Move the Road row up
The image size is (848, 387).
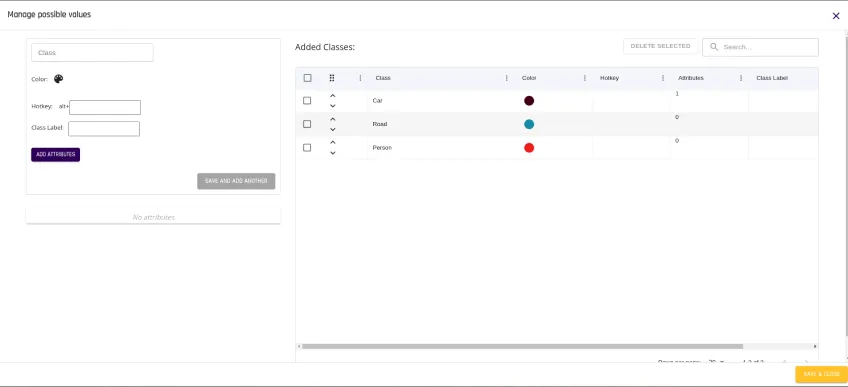click(333, 119)
